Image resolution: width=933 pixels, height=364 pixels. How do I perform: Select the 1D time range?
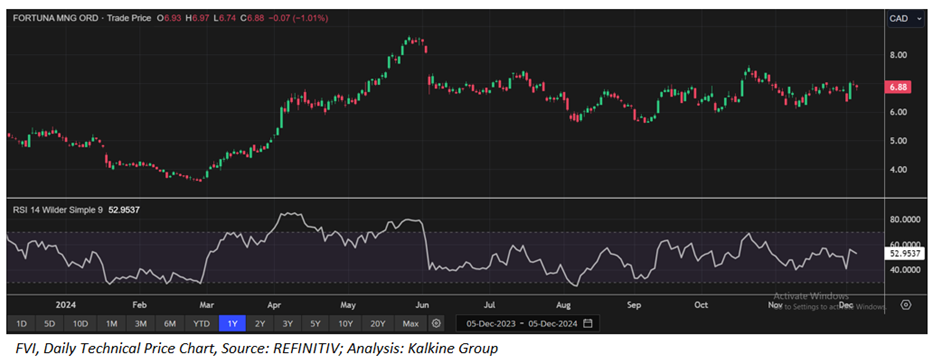click(21, 324)
